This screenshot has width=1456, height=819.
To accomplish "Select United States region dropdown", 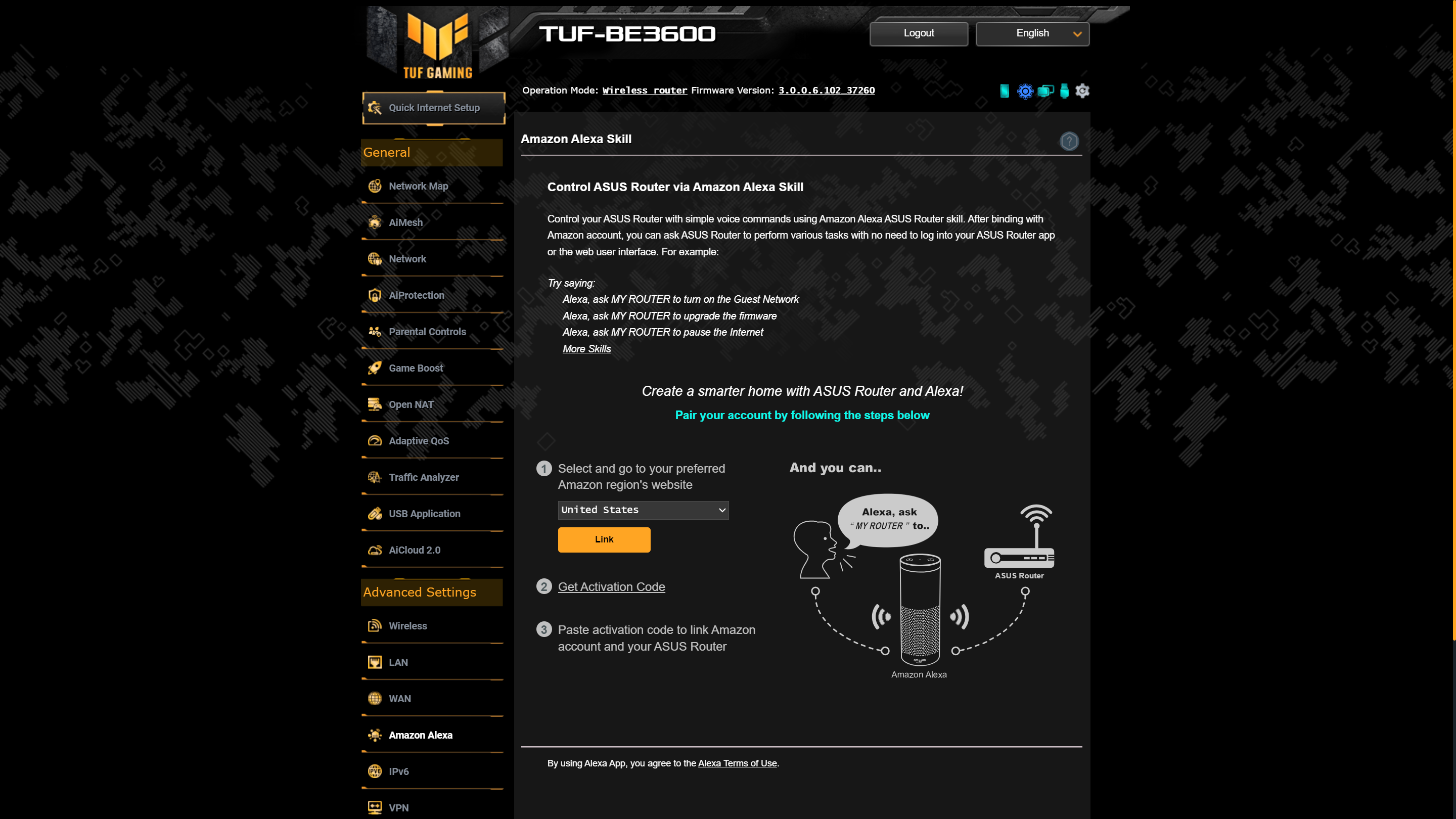I will pyautogui.click(x=643, y=510).
